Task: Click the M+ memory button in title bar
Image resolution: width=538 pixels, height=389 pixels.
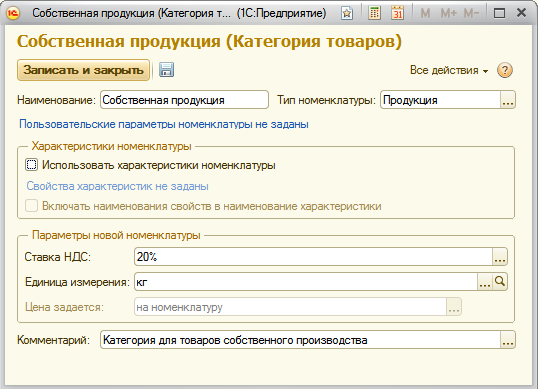Action: pyautogui.click(x=448, y=13)
